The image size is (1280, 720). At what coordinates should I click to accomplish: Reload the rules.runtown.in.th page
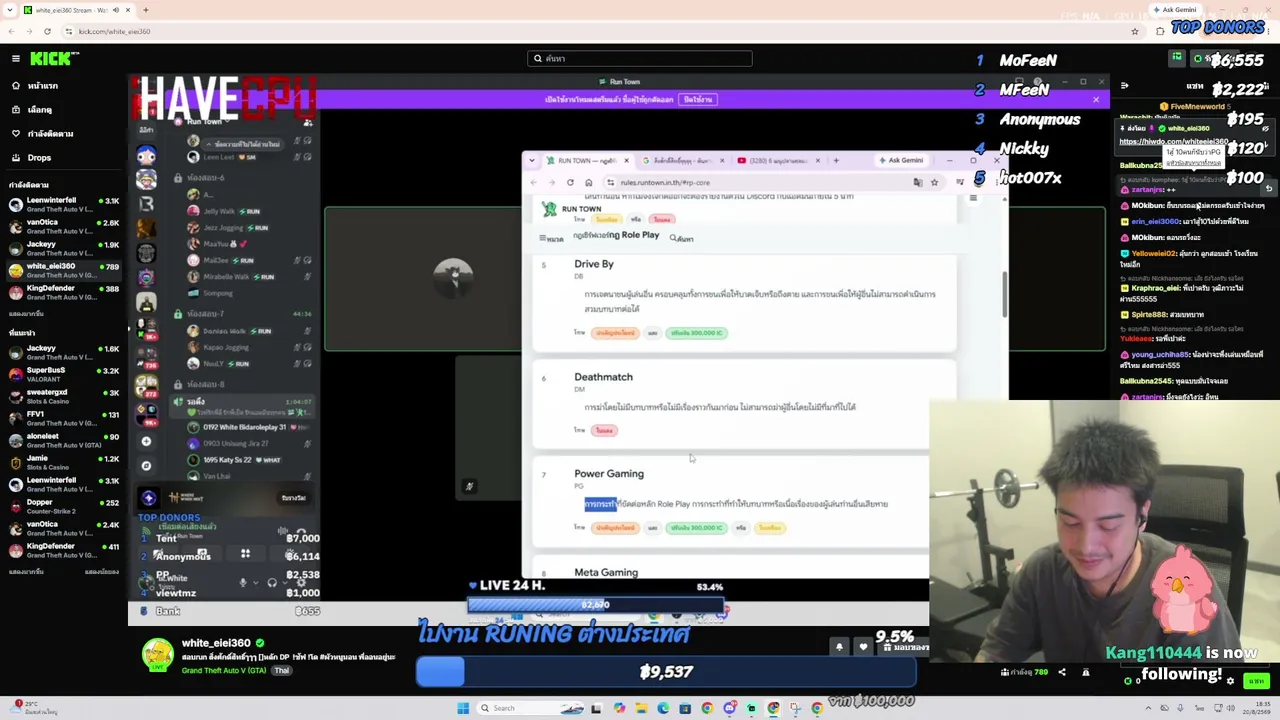[x=570, y=182]
